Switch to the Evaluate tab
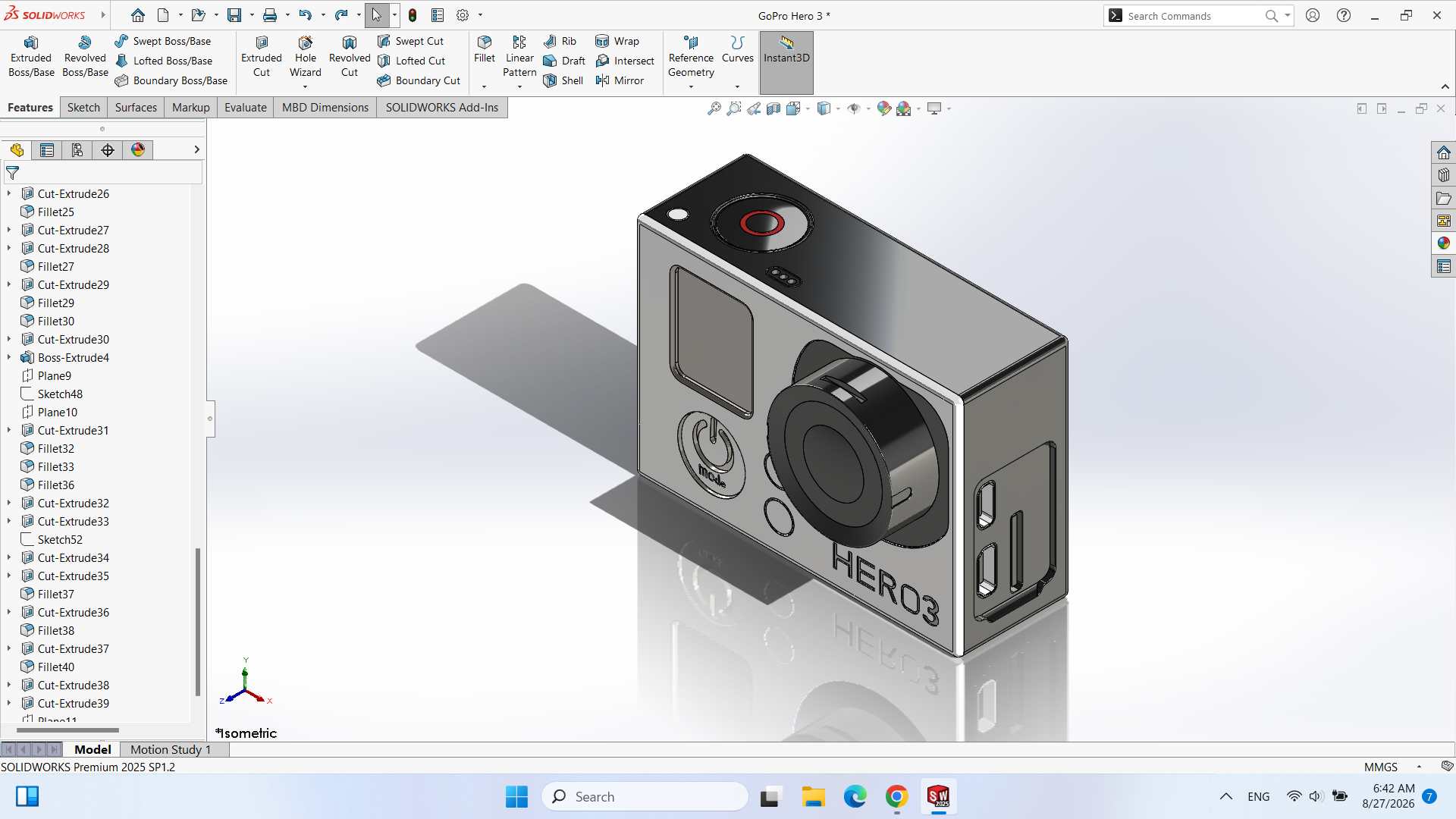 click(x=246, y=108)
